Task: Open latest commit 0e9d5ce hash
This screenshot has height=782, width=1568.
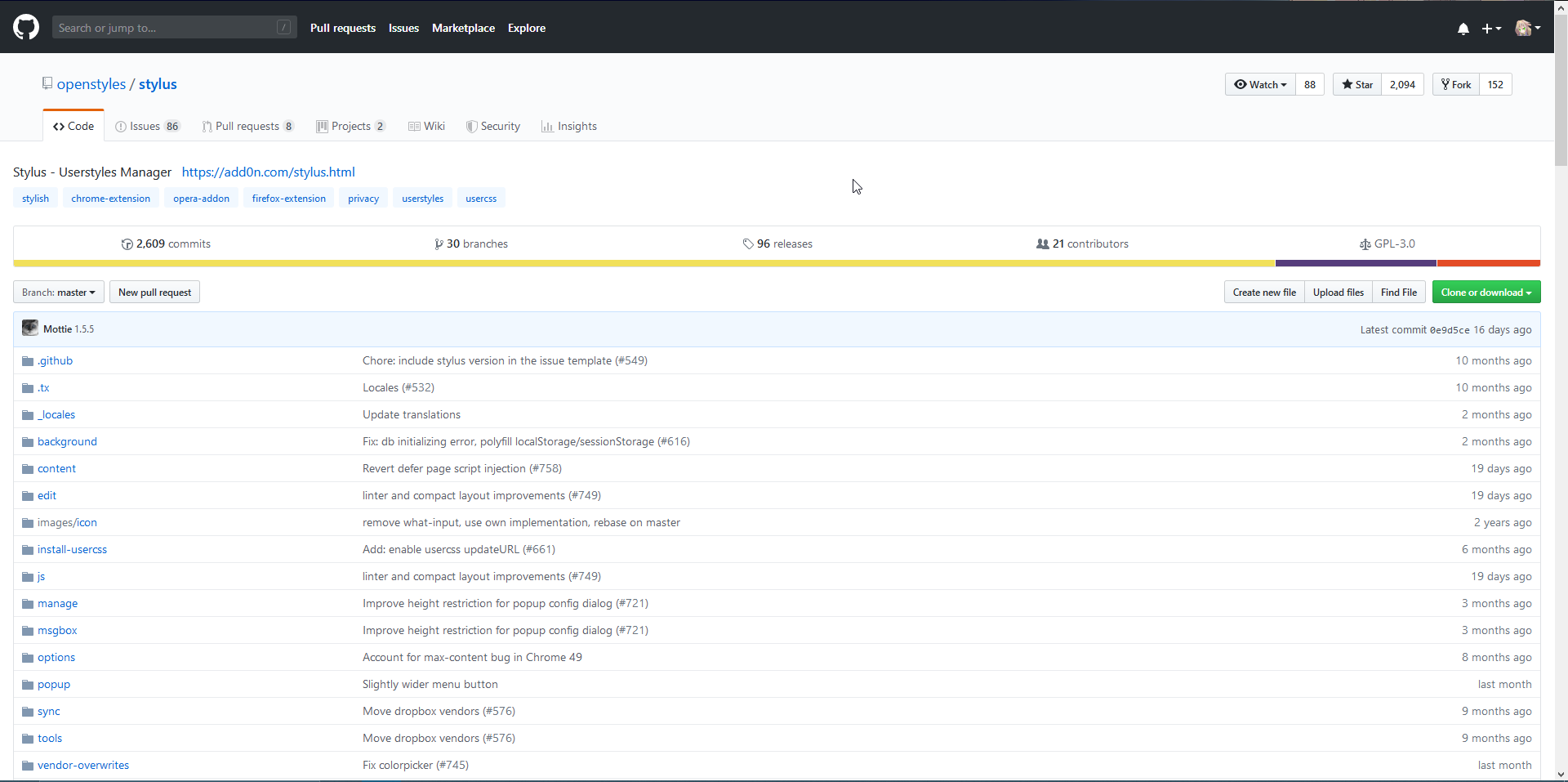Action: (1450, 330)
